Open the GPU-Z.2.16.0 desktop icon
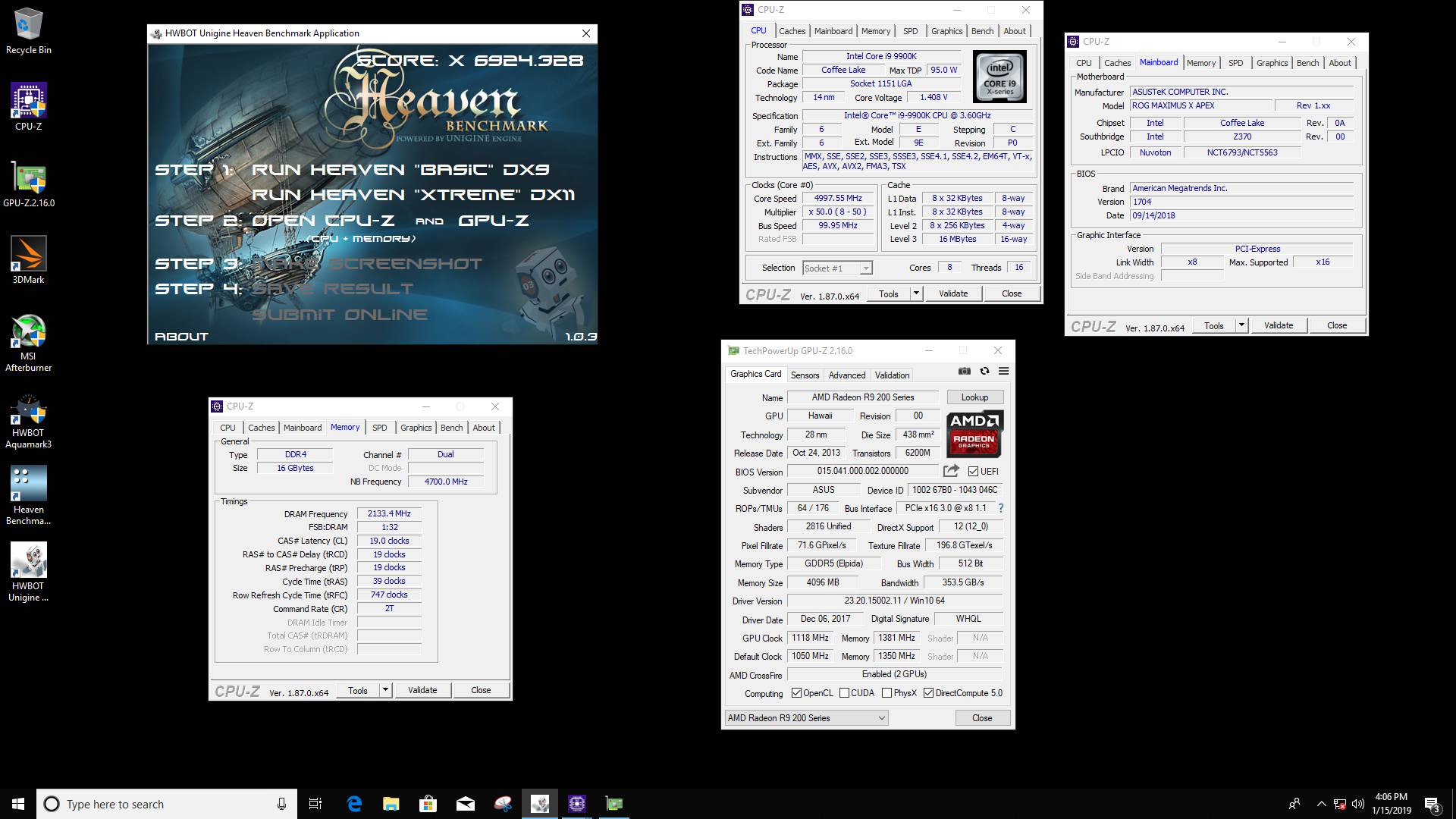1456x819 pixels. [x=29, y=184]
